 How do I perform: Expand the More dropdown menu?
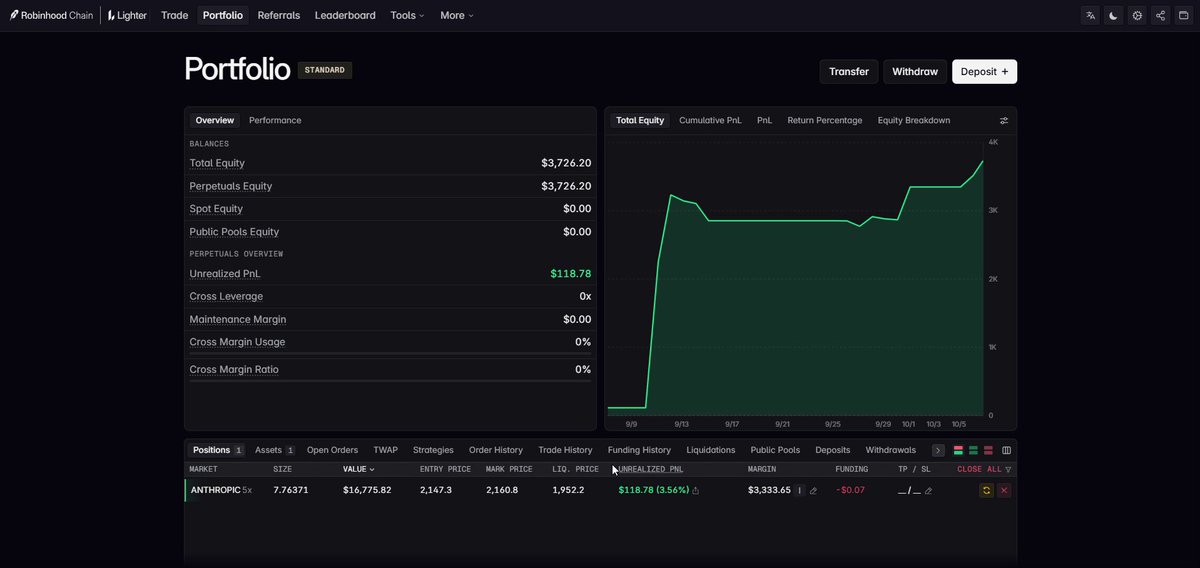tap(457, 15)
